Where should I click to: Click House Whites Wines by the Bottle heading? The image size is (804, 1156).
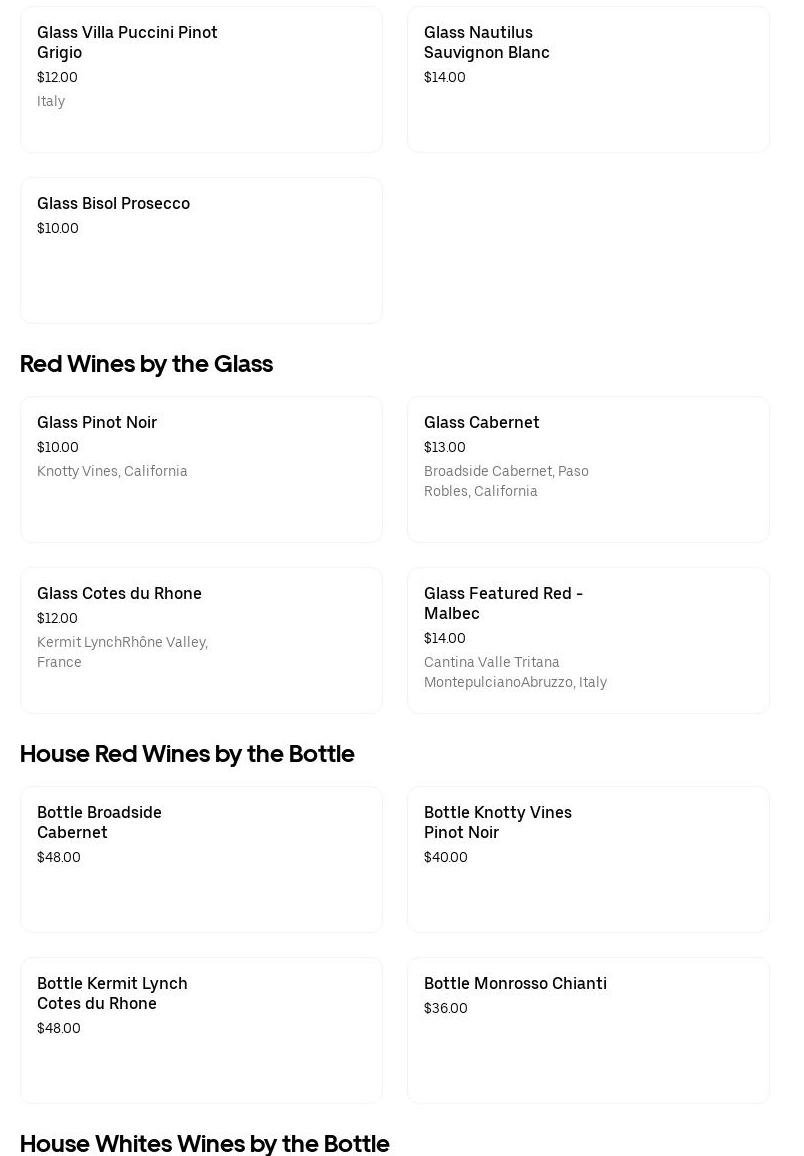[x=204, y=1143]
